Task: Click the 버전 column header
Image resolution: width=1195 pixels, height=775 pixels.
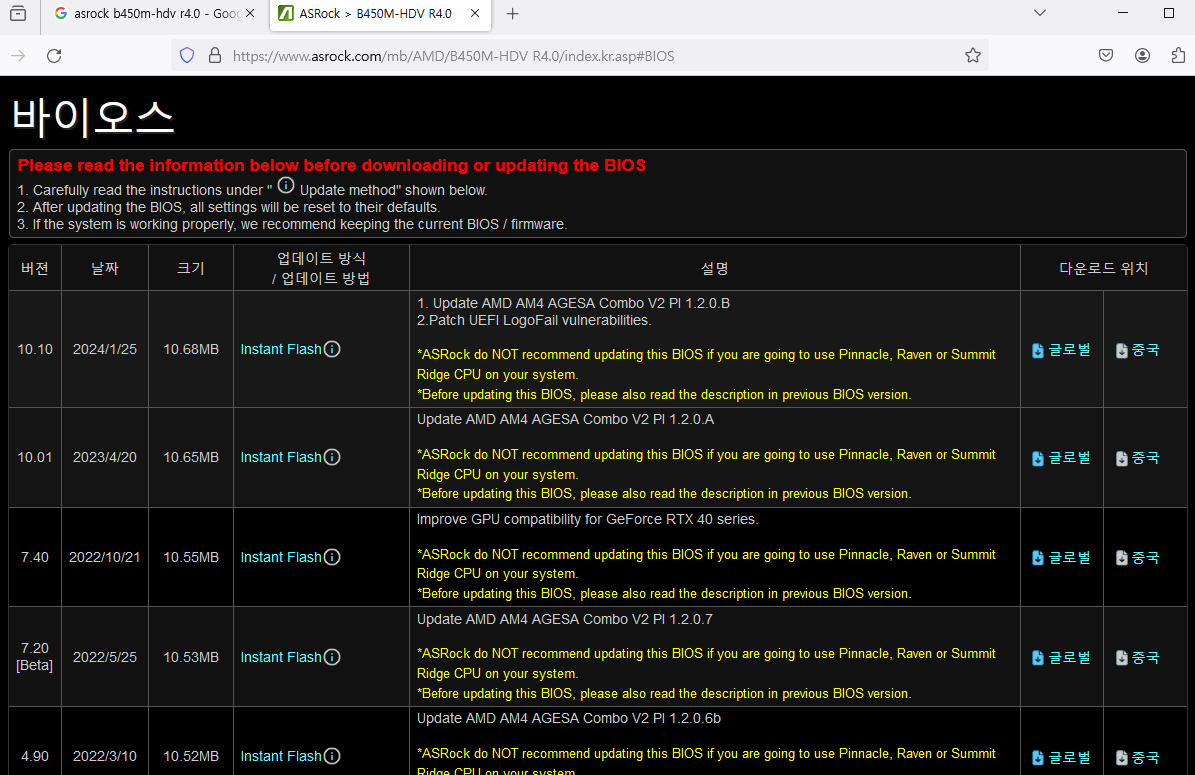Action: [35, 268]
